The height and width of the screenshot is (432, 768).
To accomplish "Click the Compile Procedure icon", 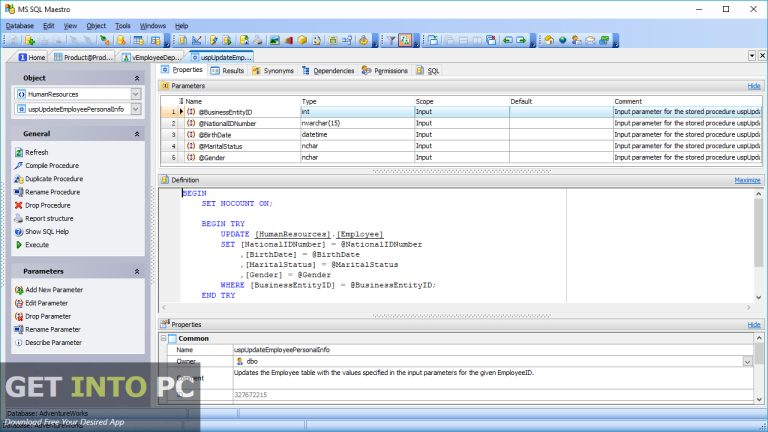I will tap(18, 165).
